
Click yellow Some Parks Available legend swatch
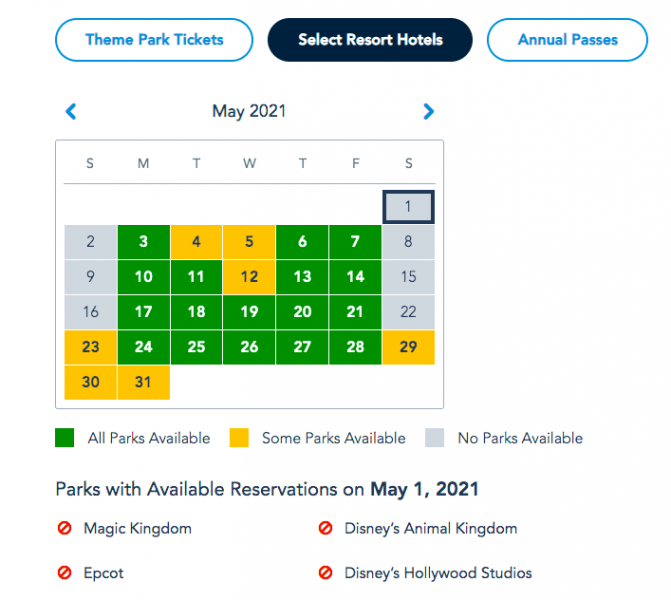coord(240,438)
